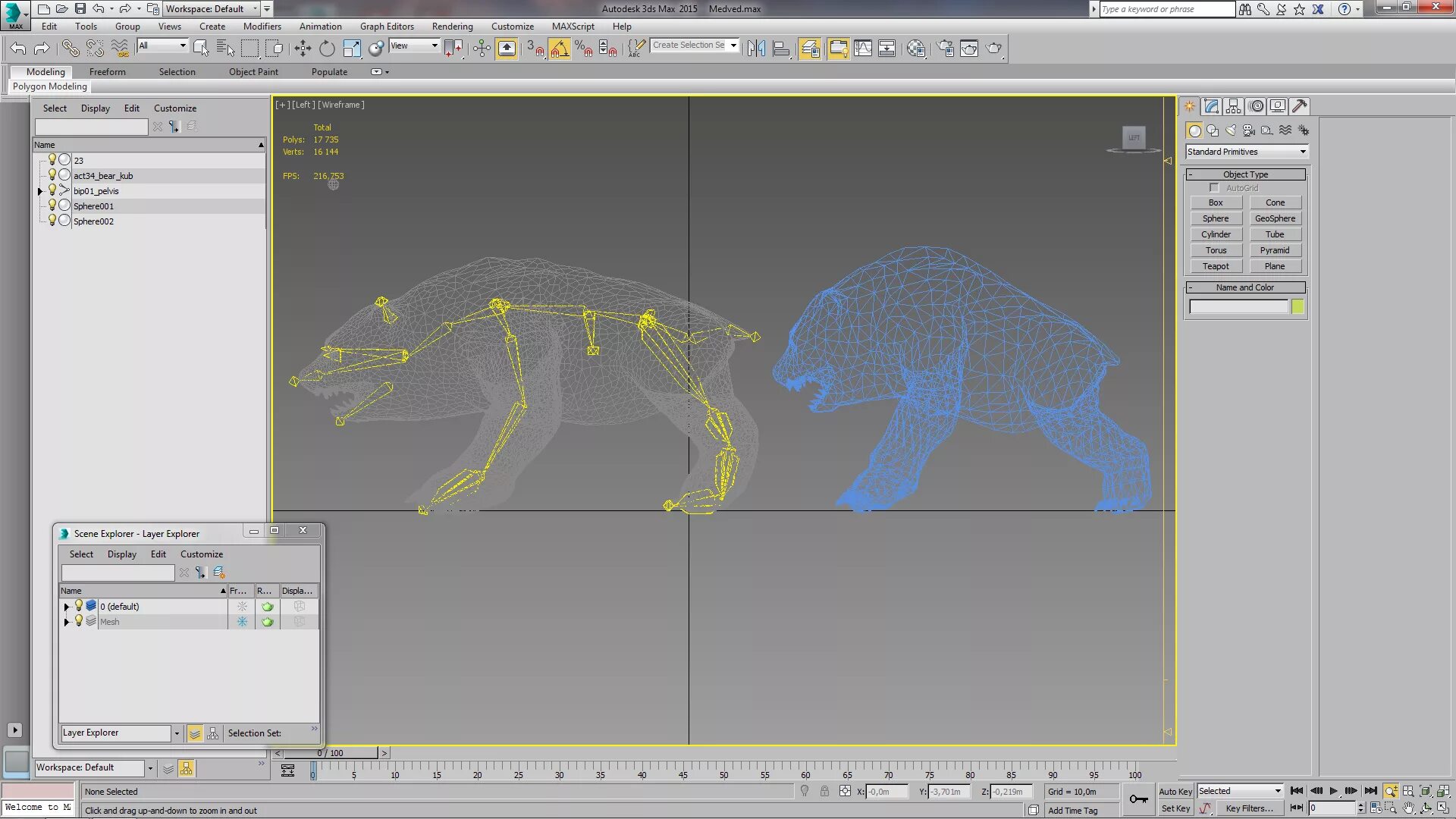1456x819 pixels.
Task: Switch to the Object Paint ribbon tab
Action: point(253,71)
